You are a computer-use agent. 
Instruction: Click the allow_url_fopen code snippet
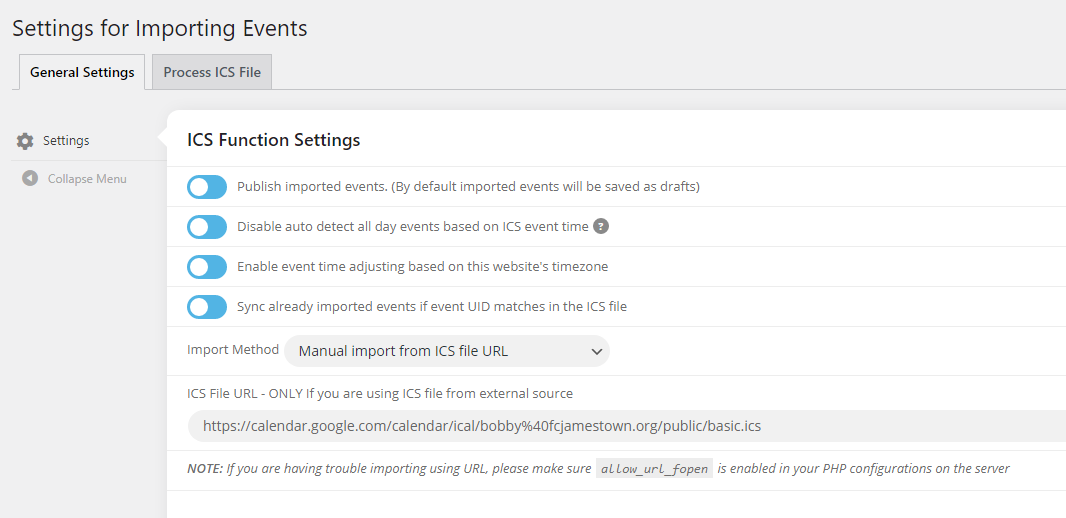654,468
